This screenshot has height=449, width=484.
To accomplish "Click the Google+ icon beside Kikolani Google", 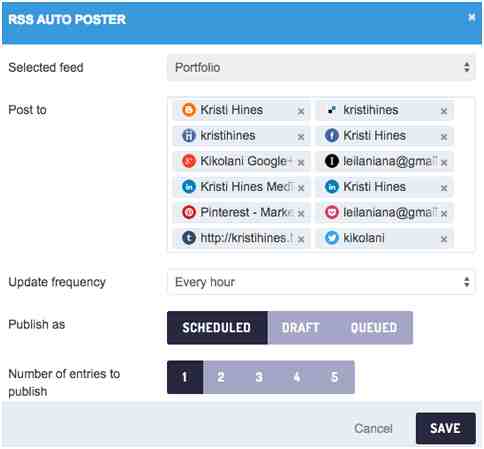I will (189, 161).
